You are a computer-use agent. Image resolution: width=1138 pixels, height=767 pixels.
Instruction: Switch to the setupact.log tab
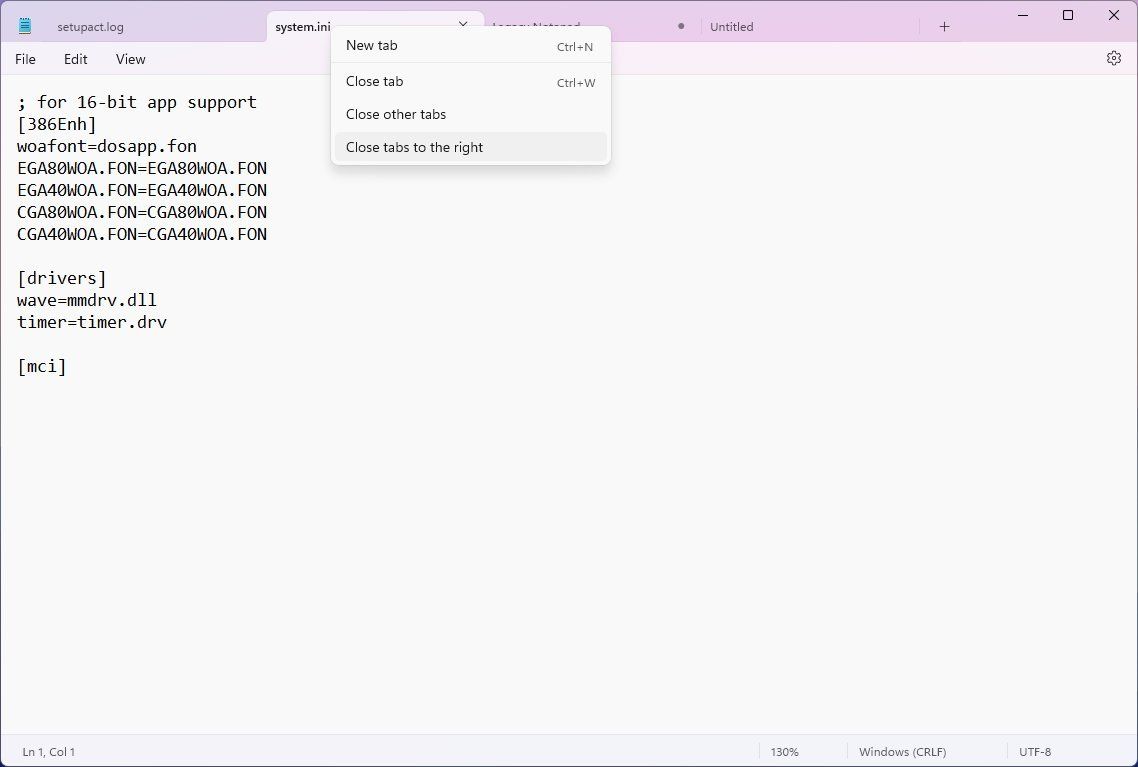[91, 26]
